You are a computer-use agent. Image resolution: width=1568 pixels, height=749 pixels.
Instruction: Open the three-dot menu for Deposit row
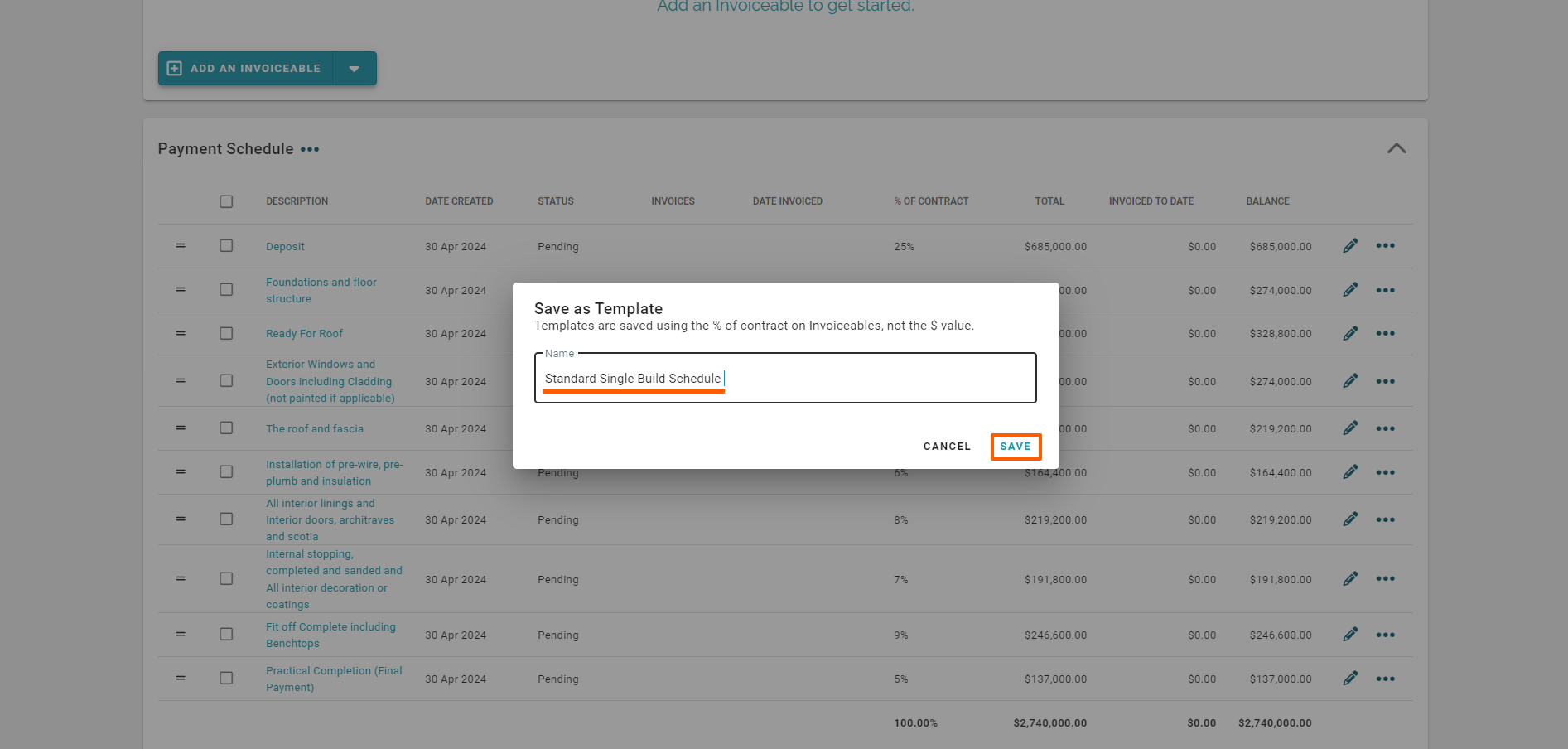point(1385,246)
